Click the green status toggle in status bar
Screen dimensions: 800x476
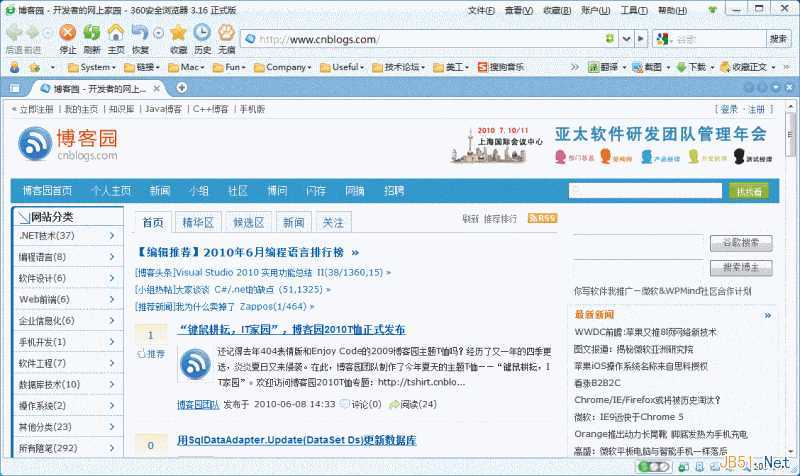pyautogui.click(x=653, y=466)
